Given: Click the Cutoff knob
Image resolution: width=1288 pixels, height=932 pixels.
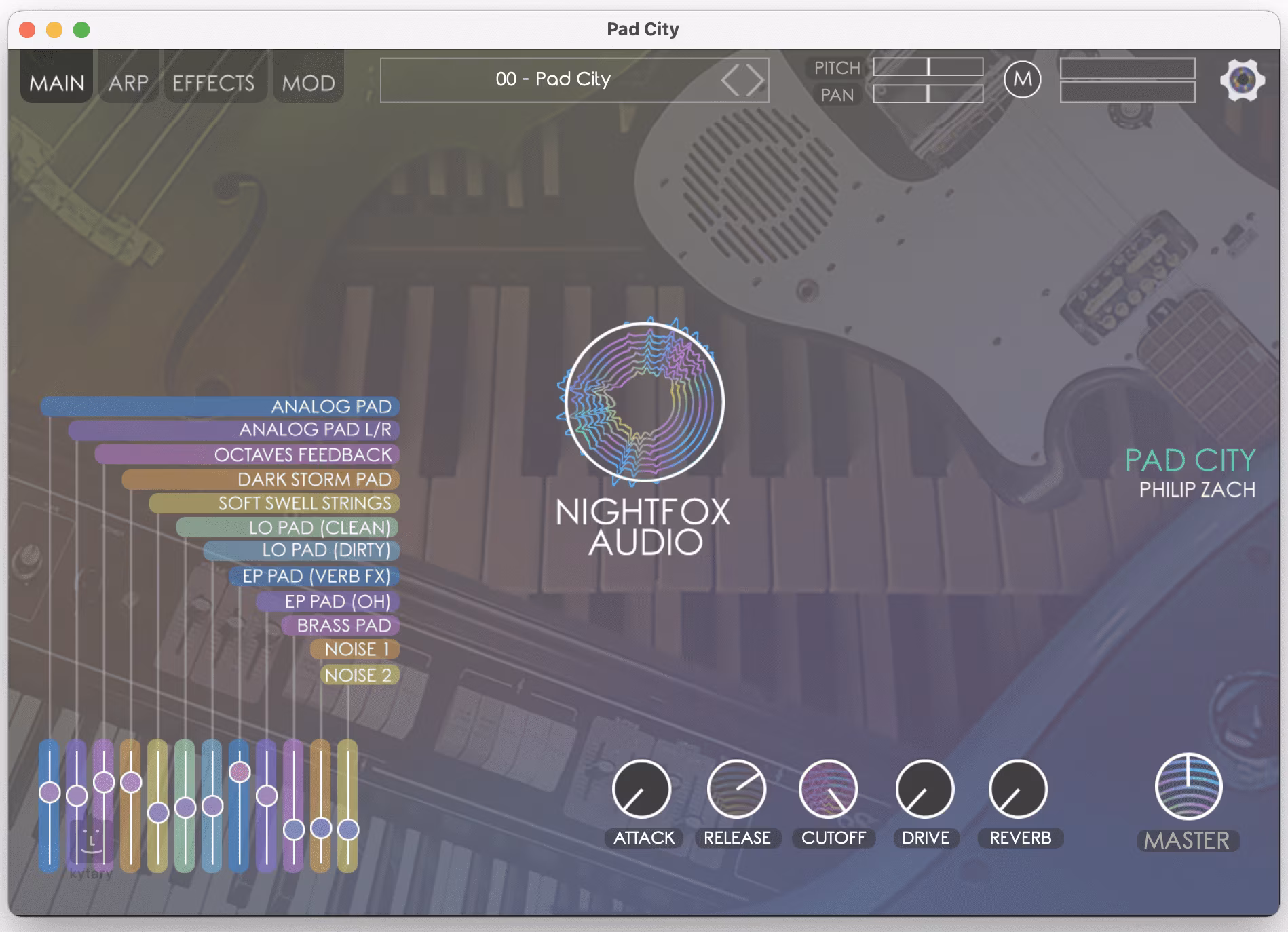Looking at the screenshot, I should click(x=829, y=790).
